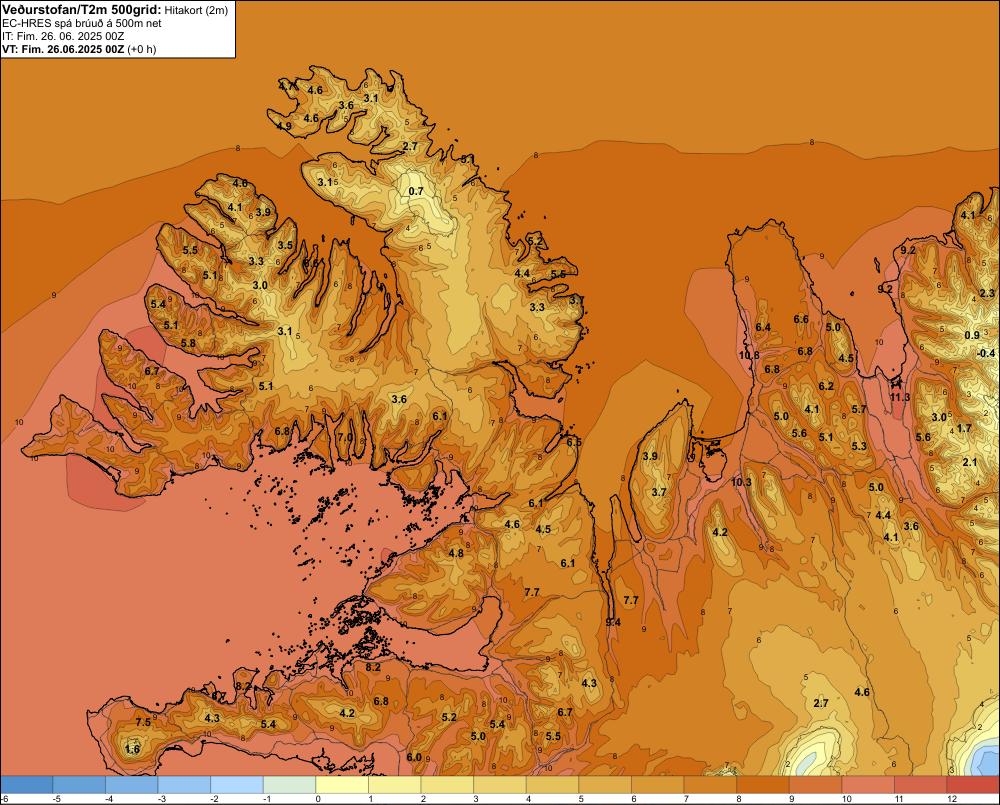
Task: Click the 10.3 temperature value
Action: (x=741, y=482)
